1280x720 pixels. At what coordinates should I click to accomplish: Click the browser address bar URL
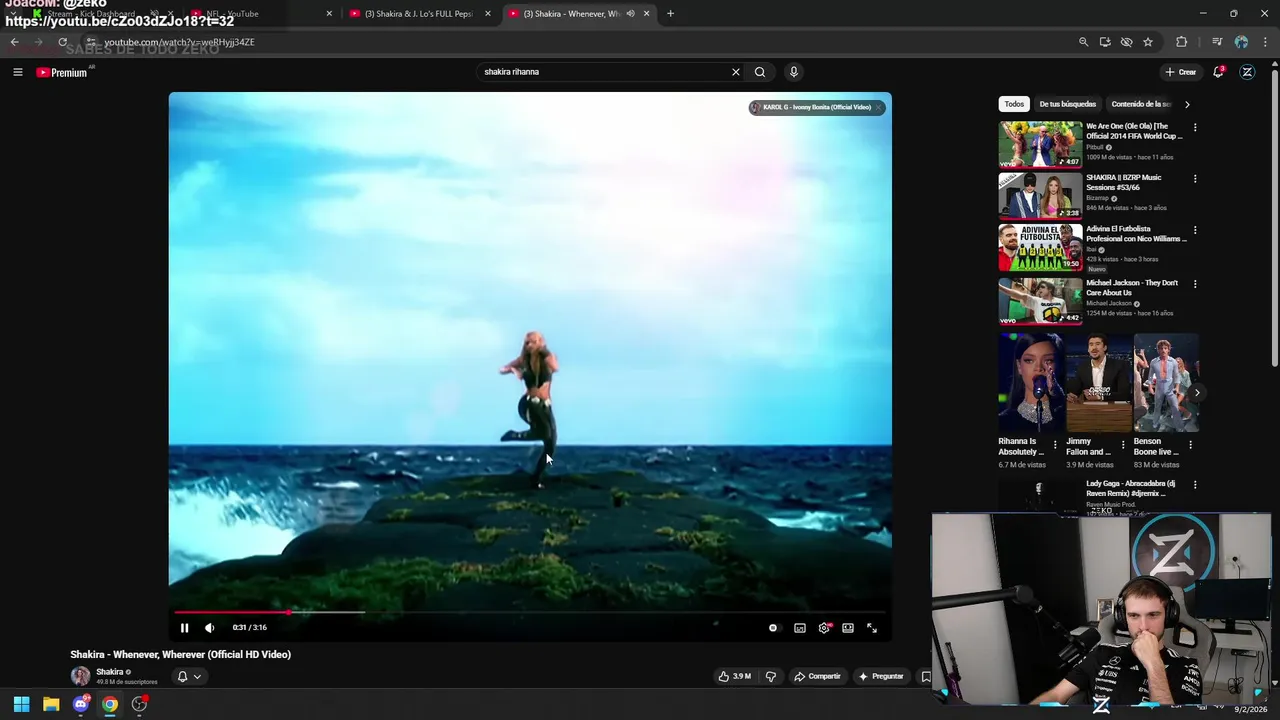click(180, 42)
